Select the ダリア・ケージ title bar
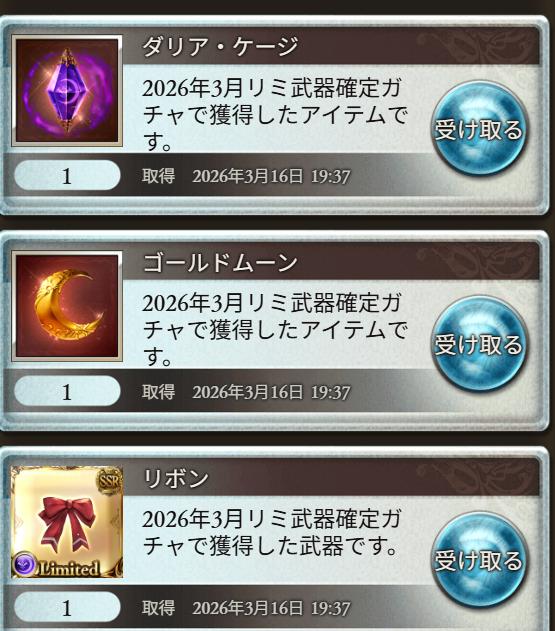555x631 pixels. point(331,46)
